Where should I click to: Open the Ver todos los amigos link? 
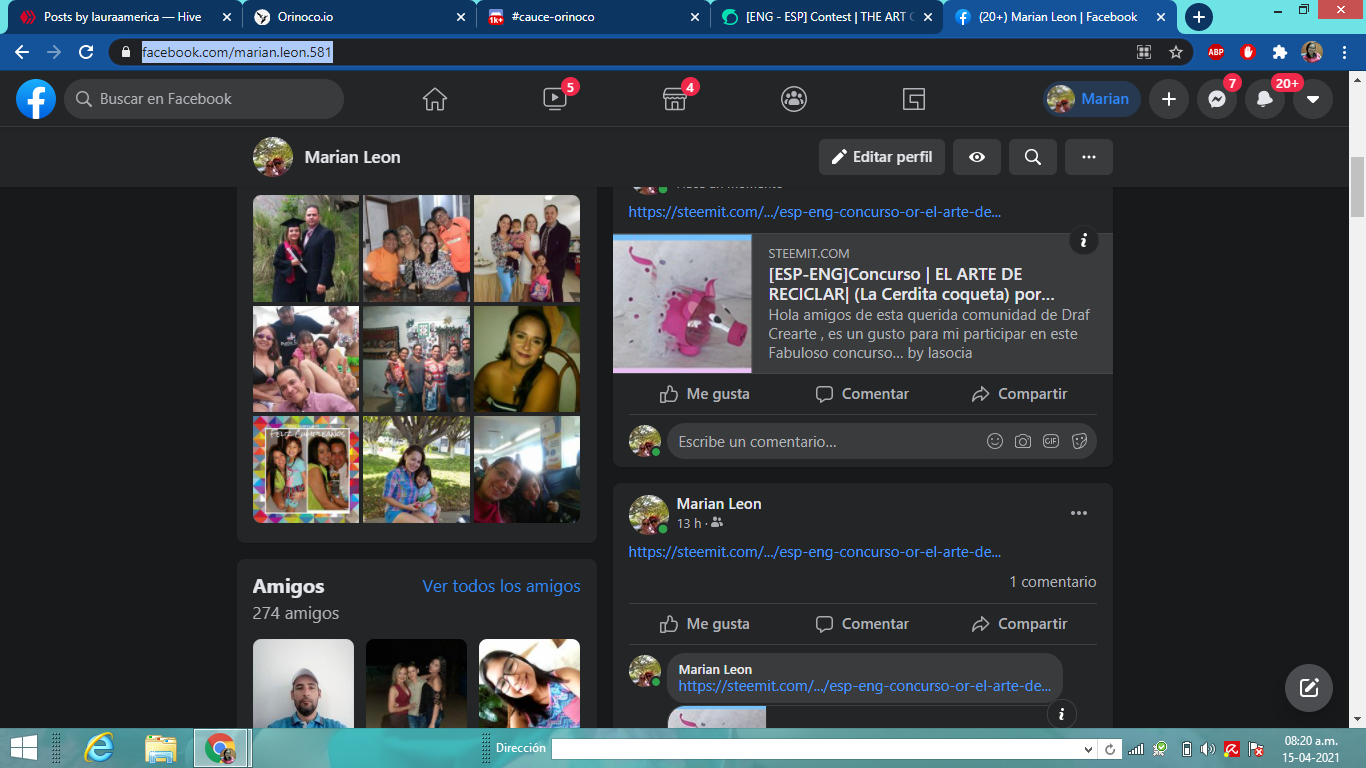[501, 586]
